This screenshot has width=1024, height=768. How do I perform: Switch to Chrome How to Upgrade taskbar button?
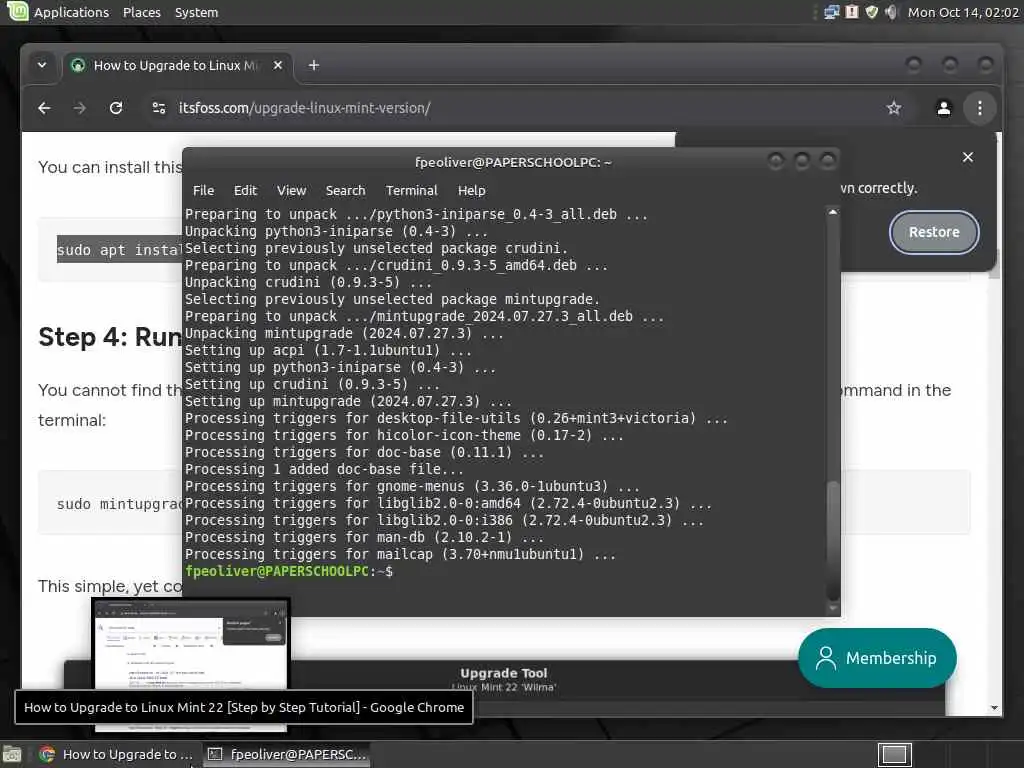click(x=116, y=754)
